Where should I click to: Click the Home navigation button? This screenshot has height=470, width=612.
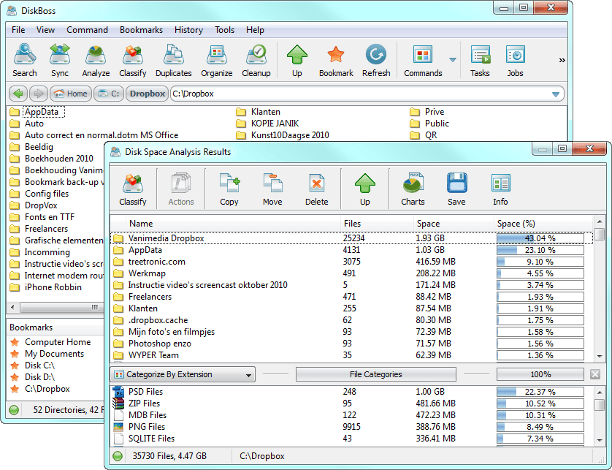(x=71, y=94)
